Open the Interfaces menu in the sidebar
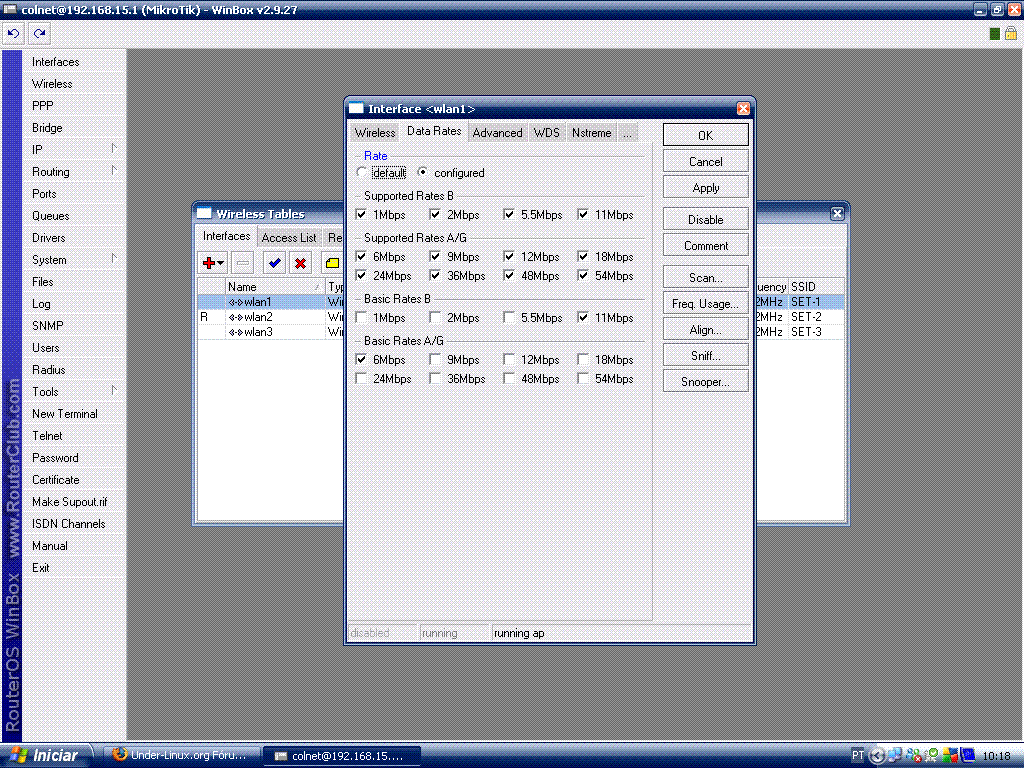1024x768 pixels. point(74,62)
